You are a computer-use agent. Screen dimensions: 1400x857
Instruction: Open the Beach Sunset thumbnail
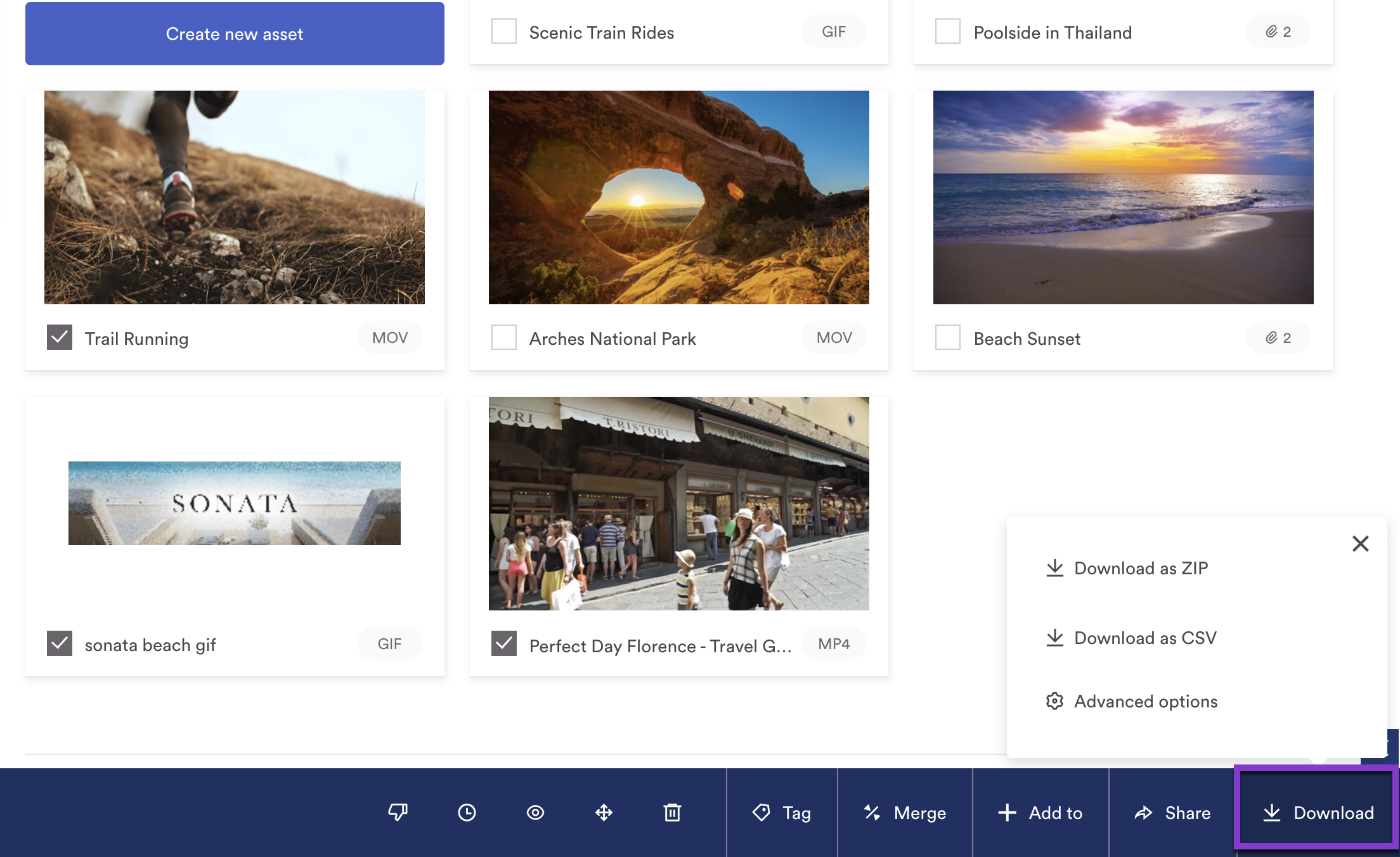pos(1124,197)
